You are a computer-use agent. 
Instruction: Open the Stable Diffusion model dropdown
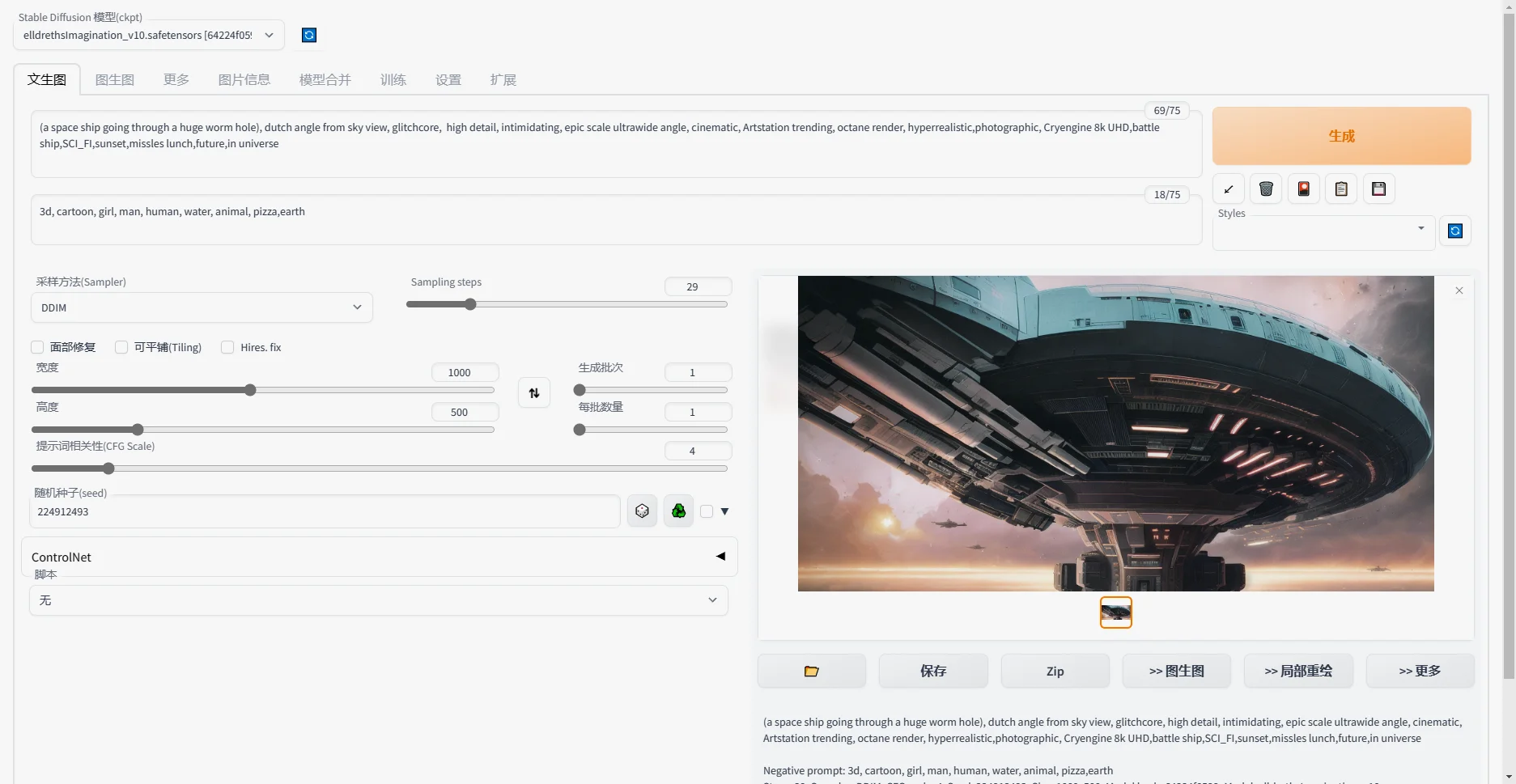coord(149,35)
